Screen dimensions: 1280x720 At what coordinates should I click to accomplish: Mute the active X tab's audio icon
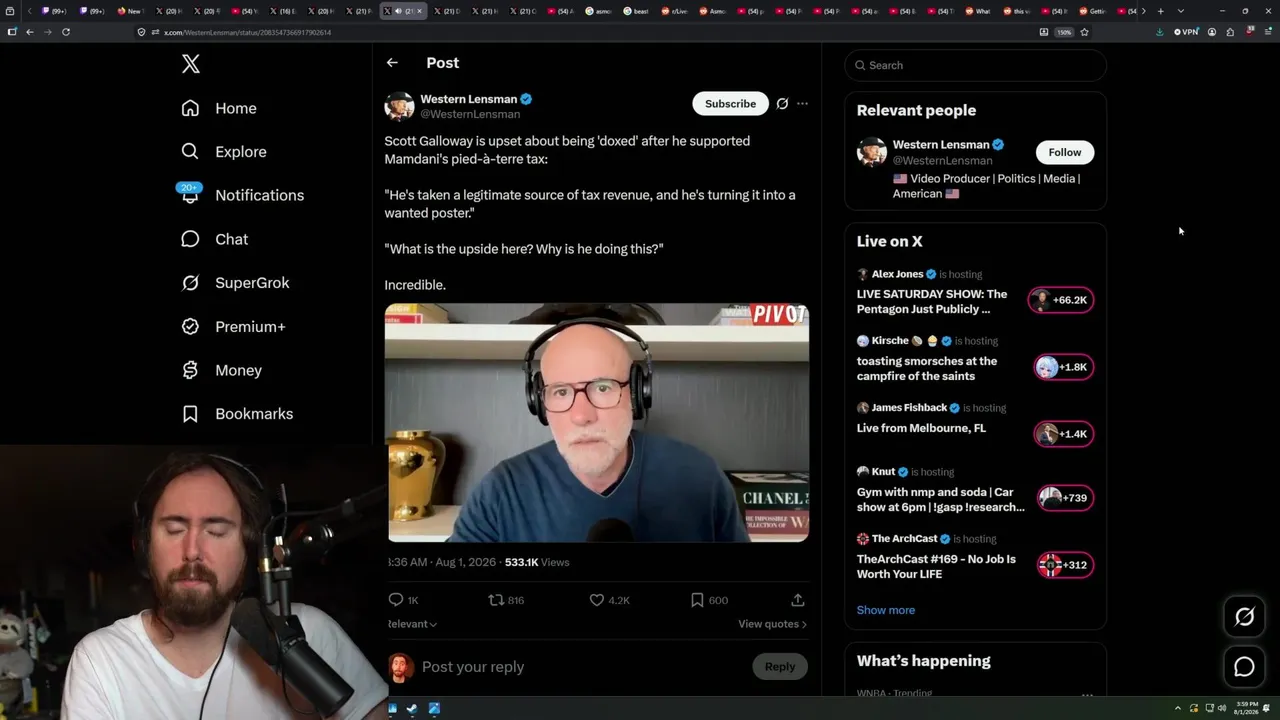point(399,11)
